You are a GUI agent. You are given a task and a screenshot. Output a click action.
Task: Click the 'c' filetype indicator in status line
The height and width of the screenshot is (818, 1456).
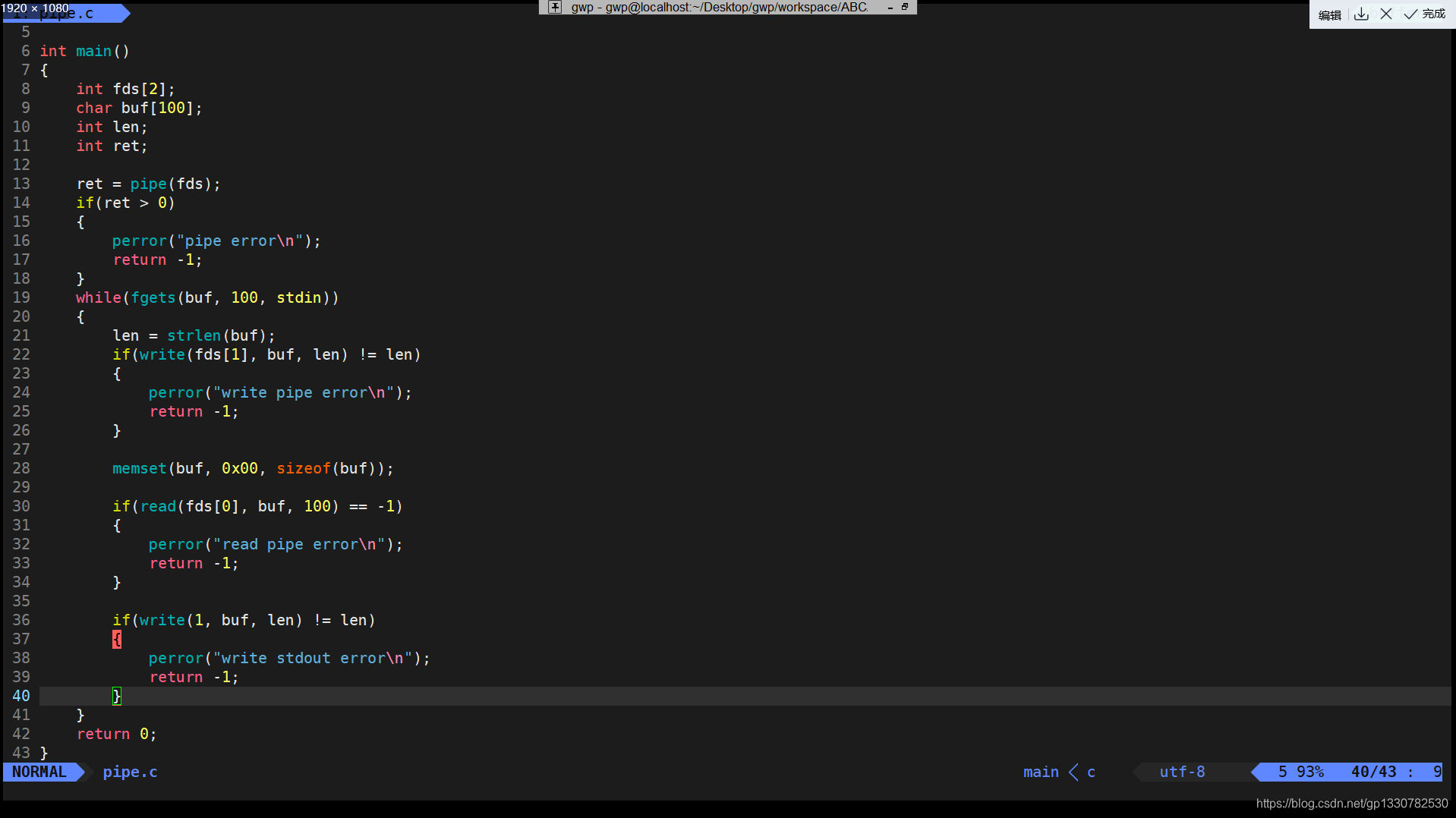[x=1091, y=772]
